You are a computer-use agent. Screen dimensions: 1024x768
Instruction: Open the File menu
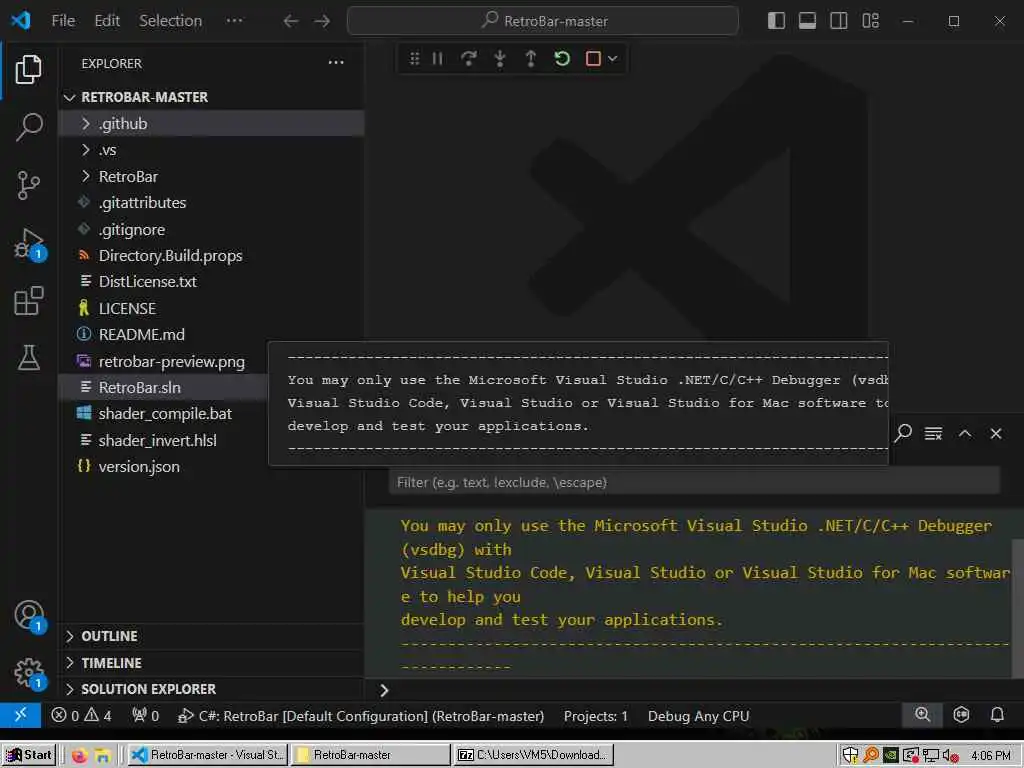(x=63, y=21)
